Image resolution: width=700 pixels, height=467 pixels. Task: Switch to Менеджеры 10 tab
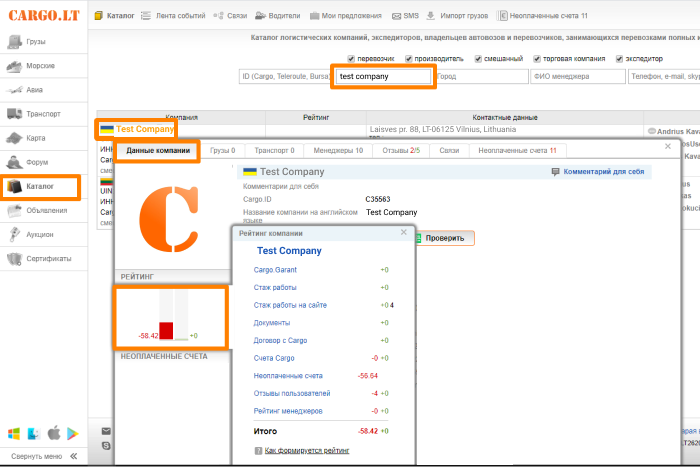[x=338, y=150]
